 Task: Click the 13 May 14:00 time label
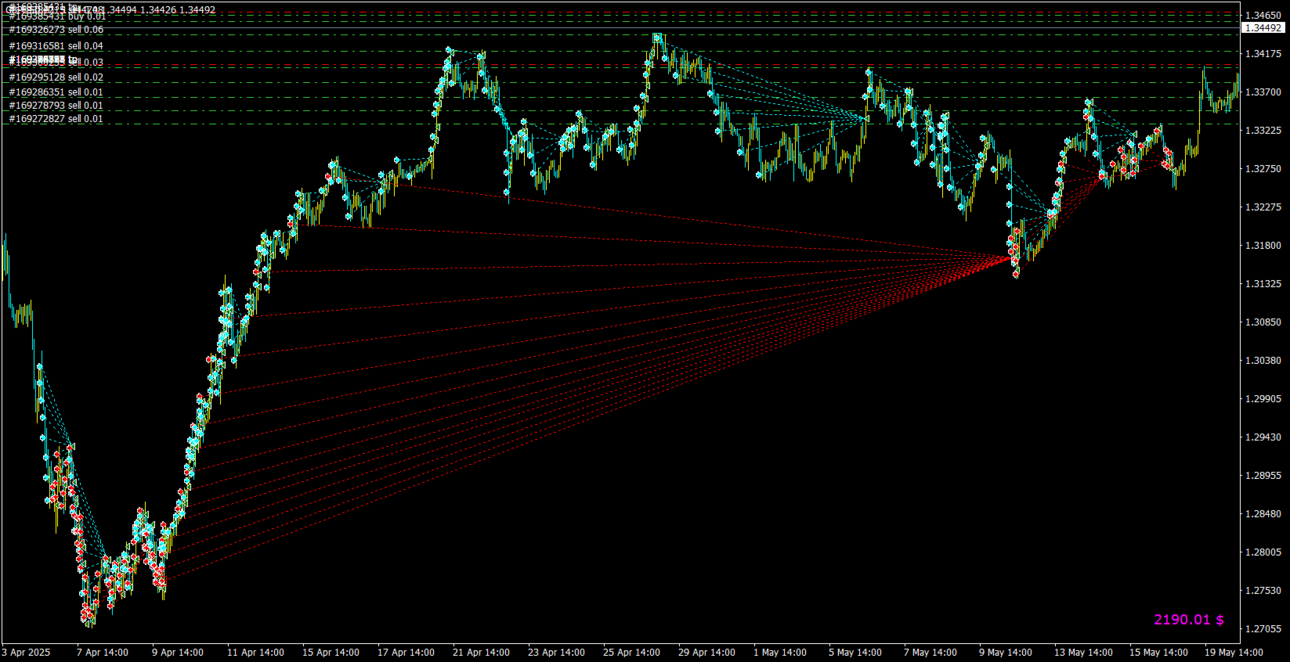1081,653
